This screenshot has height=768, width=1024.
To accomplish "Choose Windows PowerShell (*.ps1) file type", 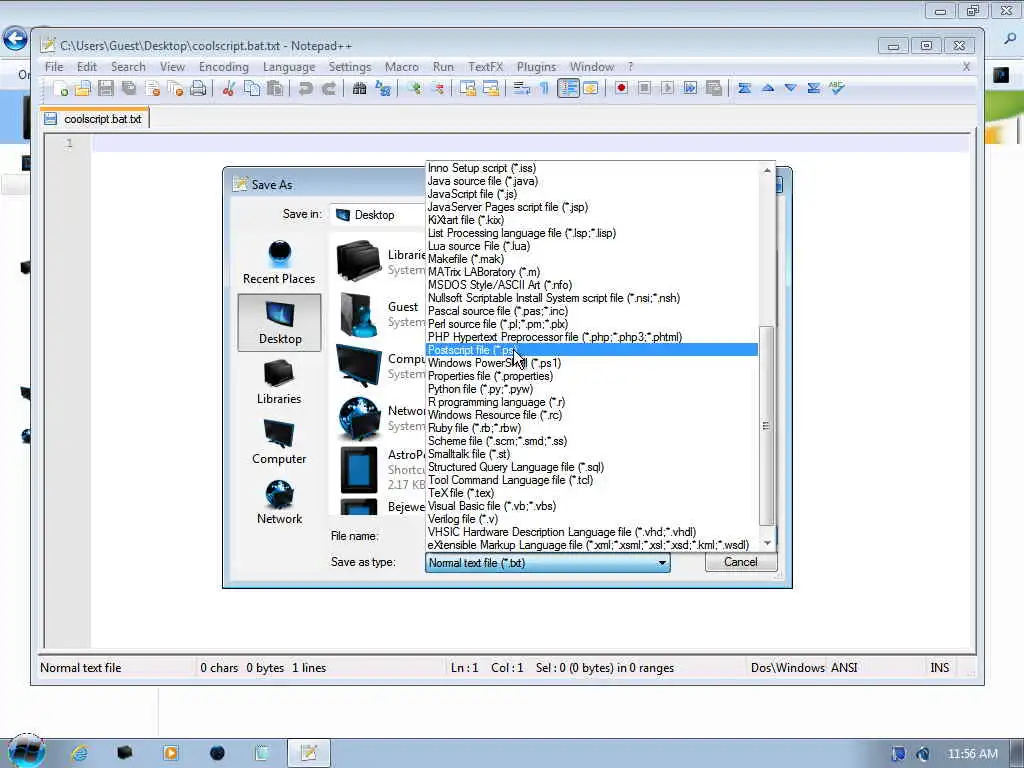I will 592,363.
